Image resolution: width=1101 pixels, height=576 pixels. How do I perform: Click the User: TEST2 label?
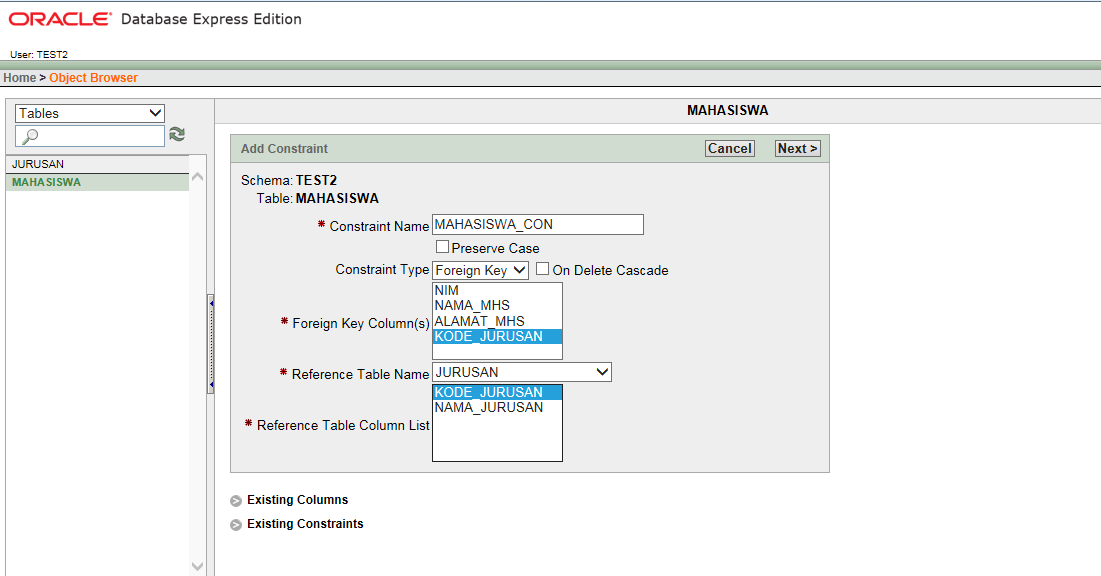pyautogui.click(x=39, y=55)
